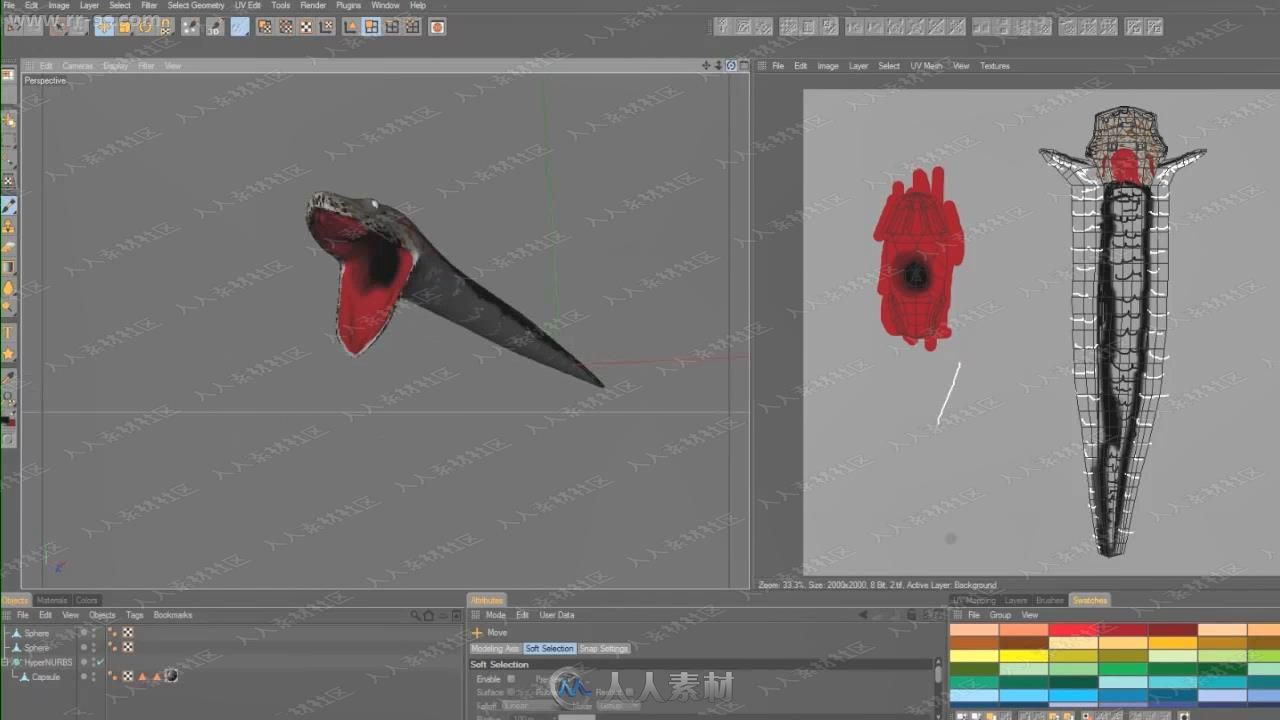Screen dimensions: 1280x720
Task: Click the search icon in Objects manager
Action: (x=415, y=615)
